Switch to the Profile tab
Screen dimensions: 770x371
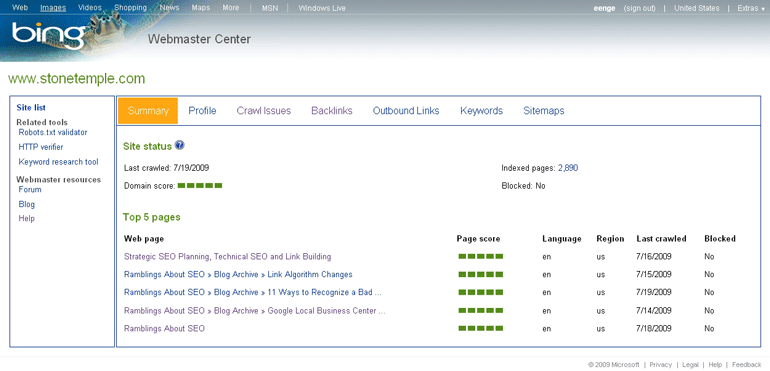[202, 111]
